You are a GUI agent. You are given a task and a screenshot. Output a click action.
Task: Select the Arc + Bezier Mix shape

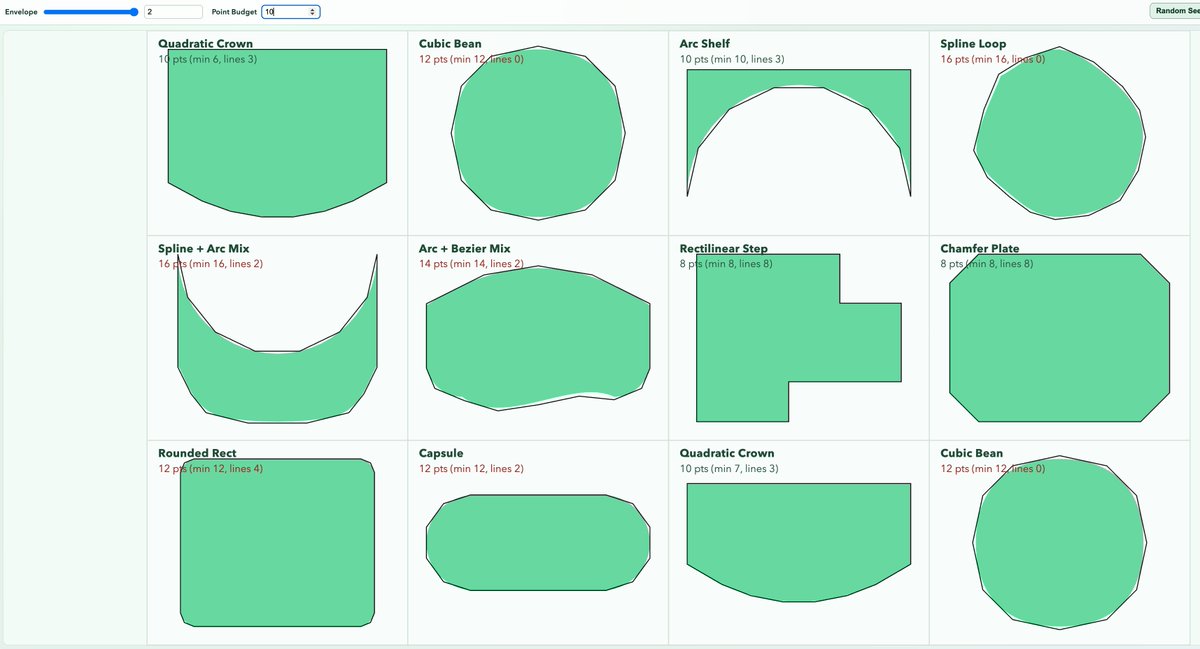point(538,340)
